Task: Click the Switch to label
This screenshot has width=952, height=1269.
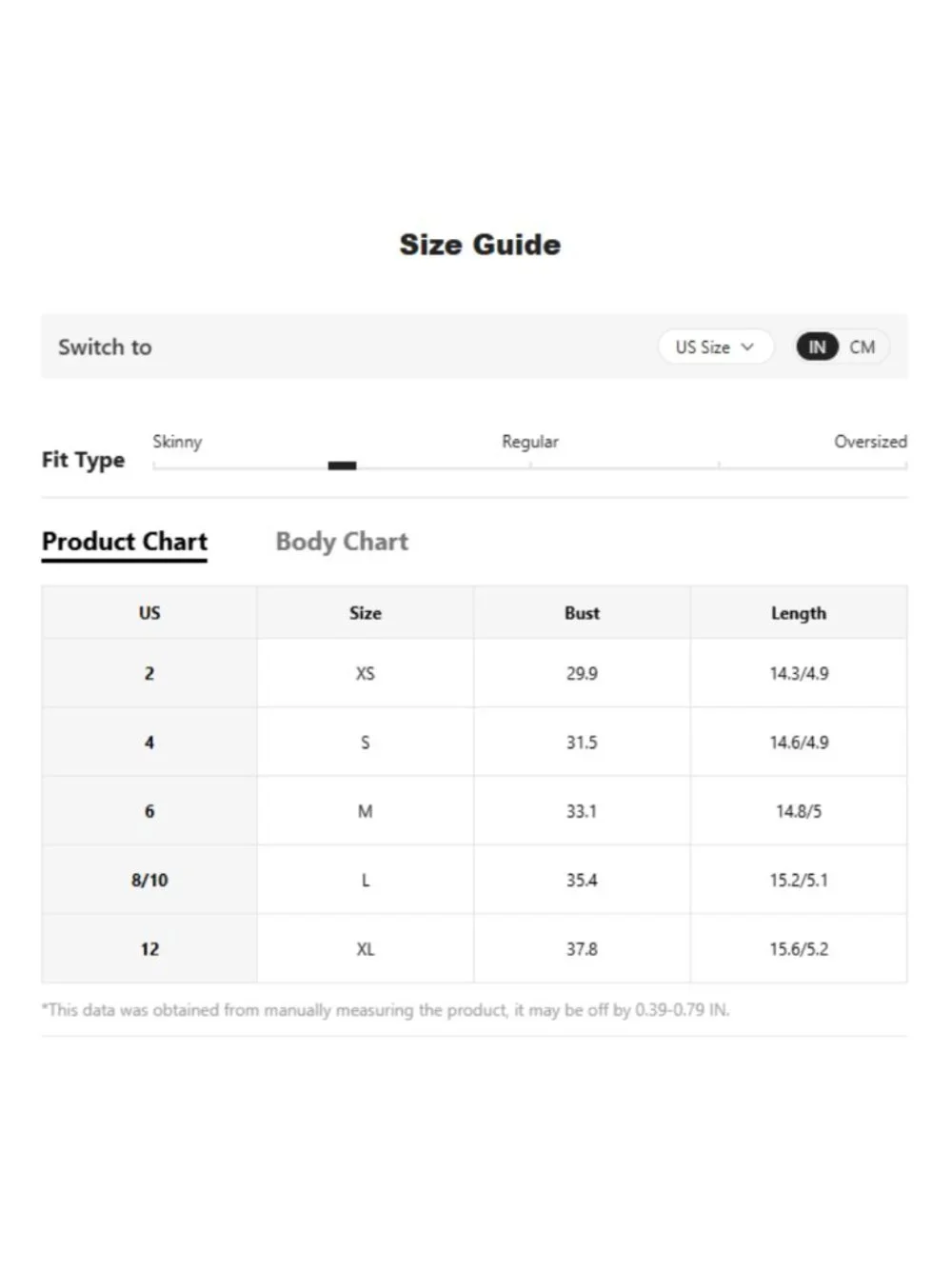Action: click(105, 347)
